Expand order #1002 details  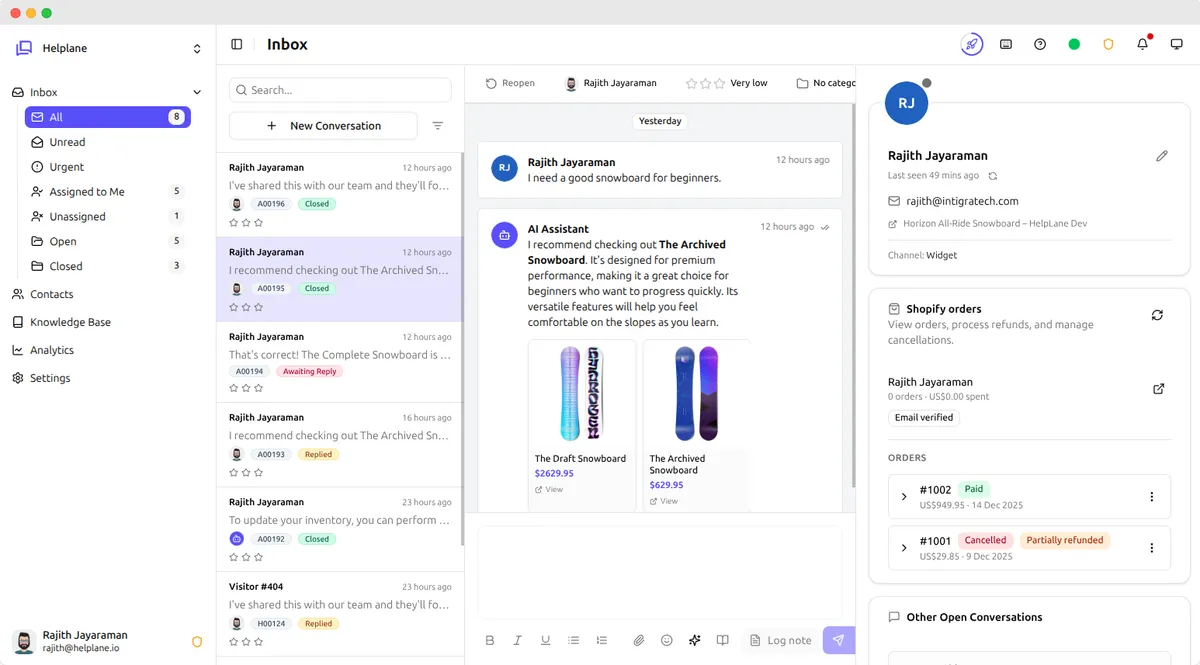point(905,496)
